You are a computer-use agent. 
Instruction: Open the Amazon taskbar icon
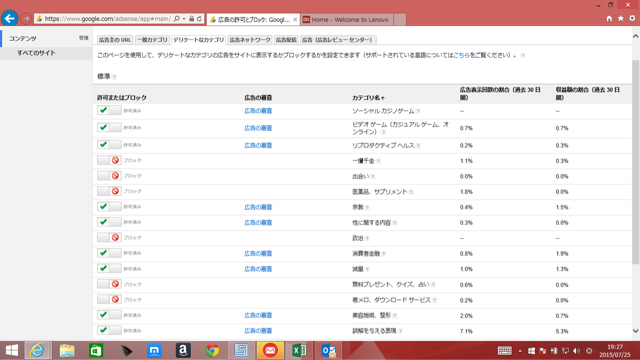[183, 350]
